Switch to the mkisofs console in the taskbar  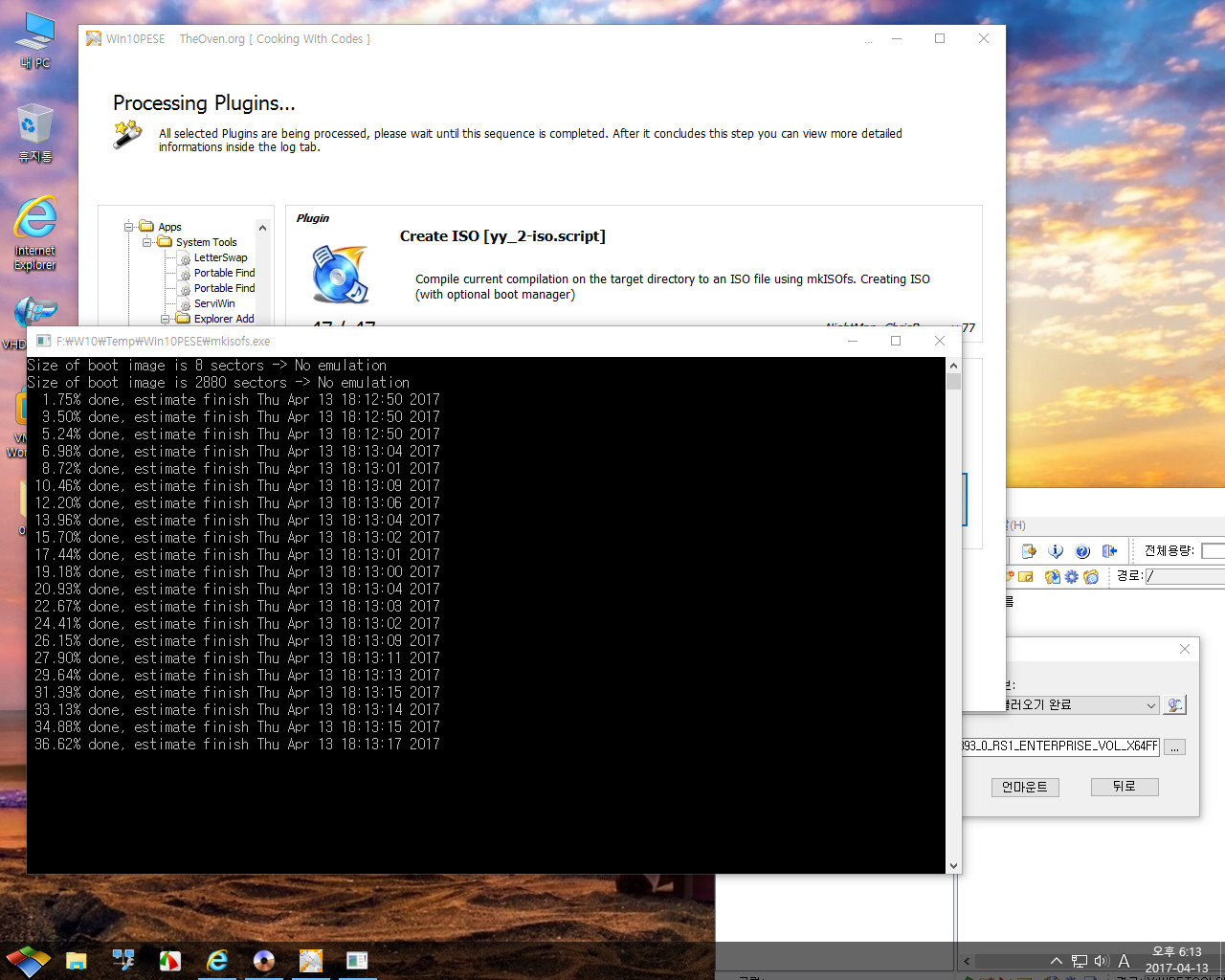pos(357,961)
